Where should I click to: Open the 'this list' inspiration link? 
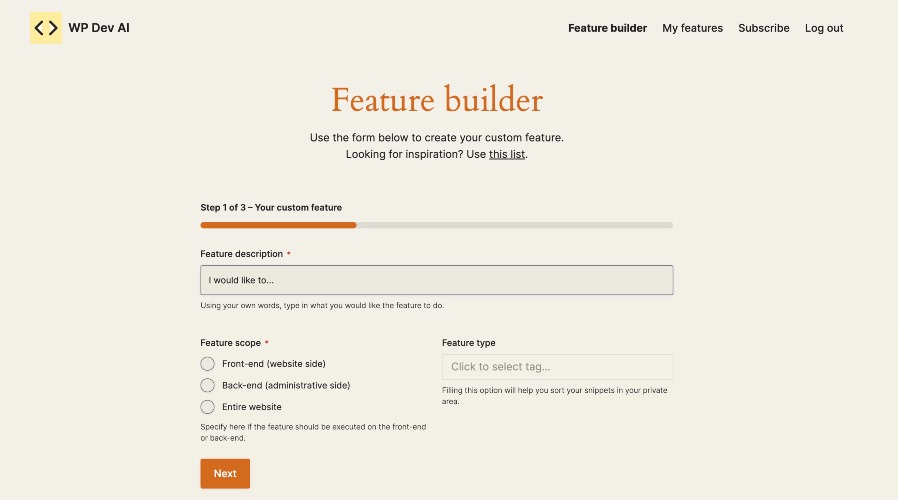tap(507, 154)
